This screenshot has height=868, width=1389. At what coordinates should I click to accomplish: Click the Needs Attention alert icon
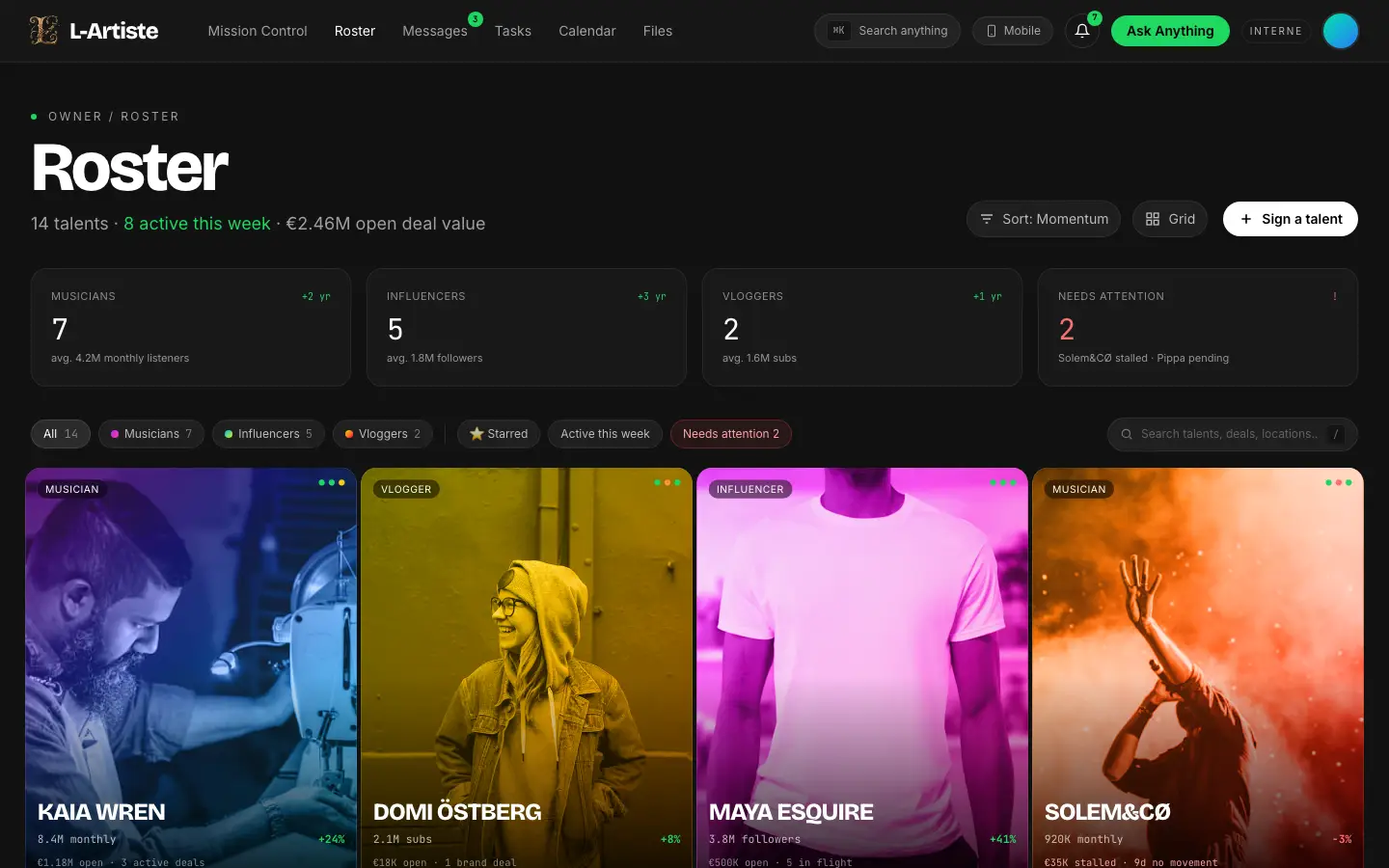1335,296
